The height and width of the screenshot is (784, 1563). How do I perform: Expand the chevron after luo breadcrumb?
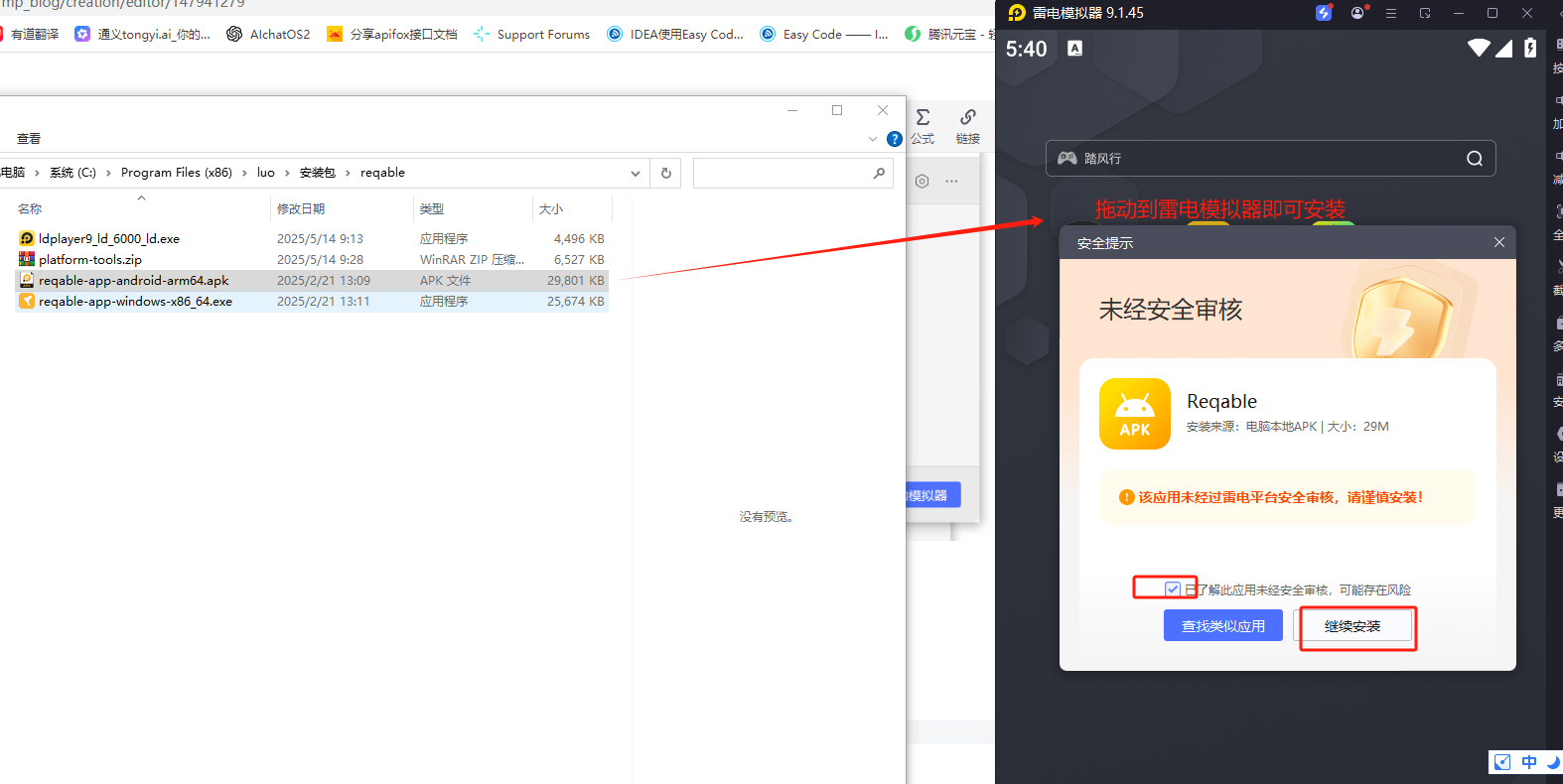pos(287,173)
